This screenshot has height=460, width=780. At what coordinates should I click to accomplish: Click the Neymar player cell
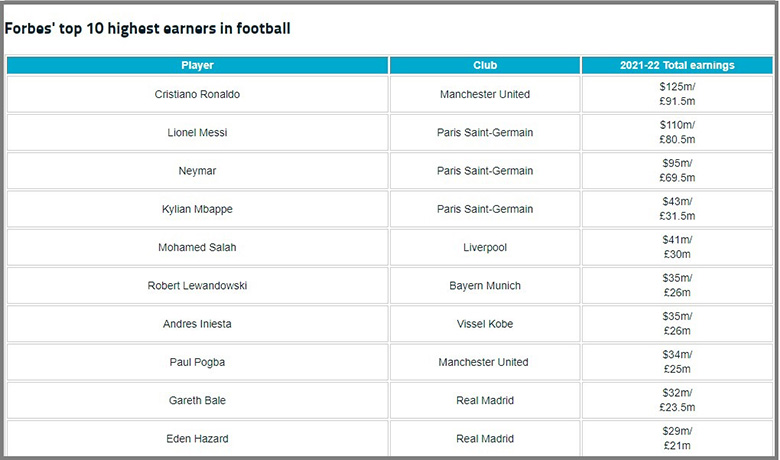point(197,171)
